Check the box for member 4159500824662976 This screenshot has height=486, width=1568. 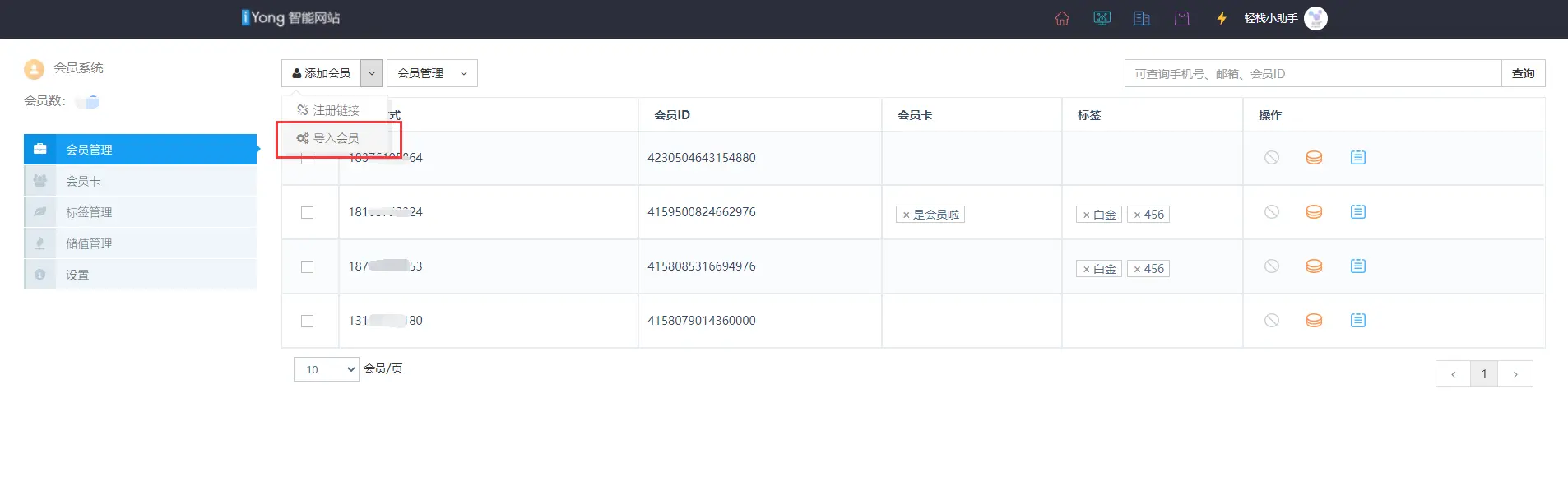307,213
